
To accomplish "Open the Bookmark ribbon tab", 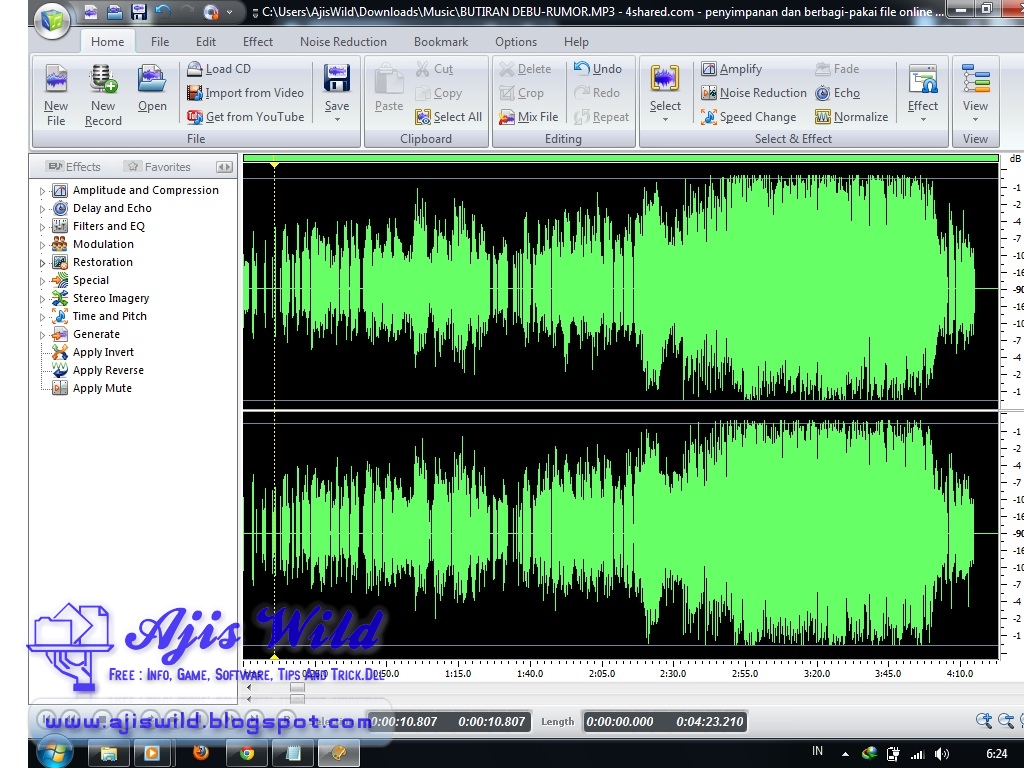I will click(x=441, y=42).
